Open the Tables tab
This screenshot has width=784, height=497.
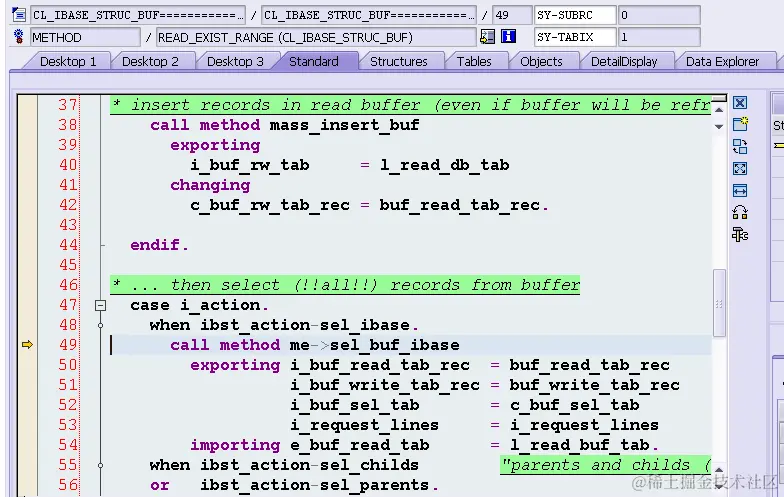[474, 62]
